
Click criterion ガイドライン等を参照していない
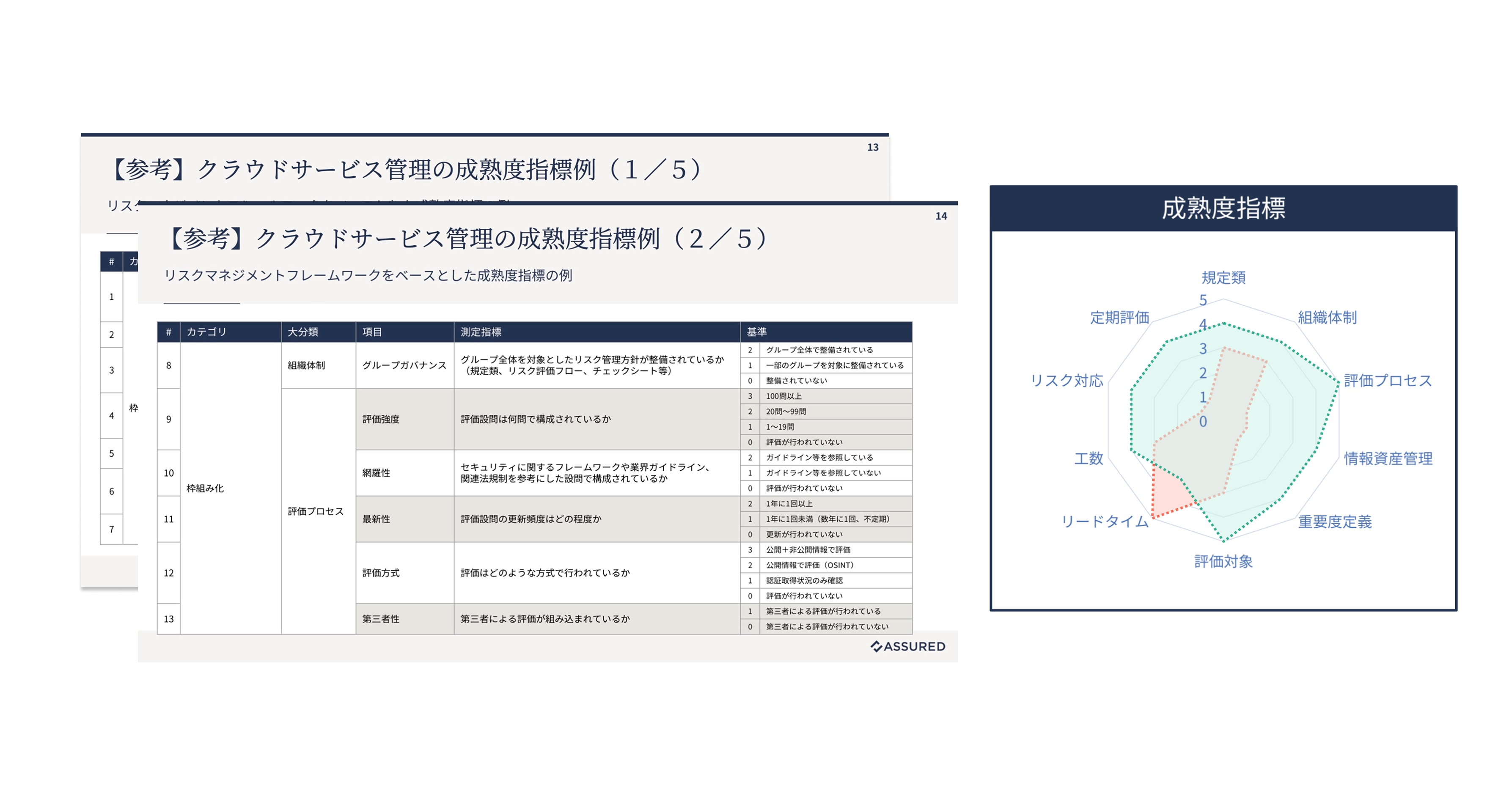[824, 472]
